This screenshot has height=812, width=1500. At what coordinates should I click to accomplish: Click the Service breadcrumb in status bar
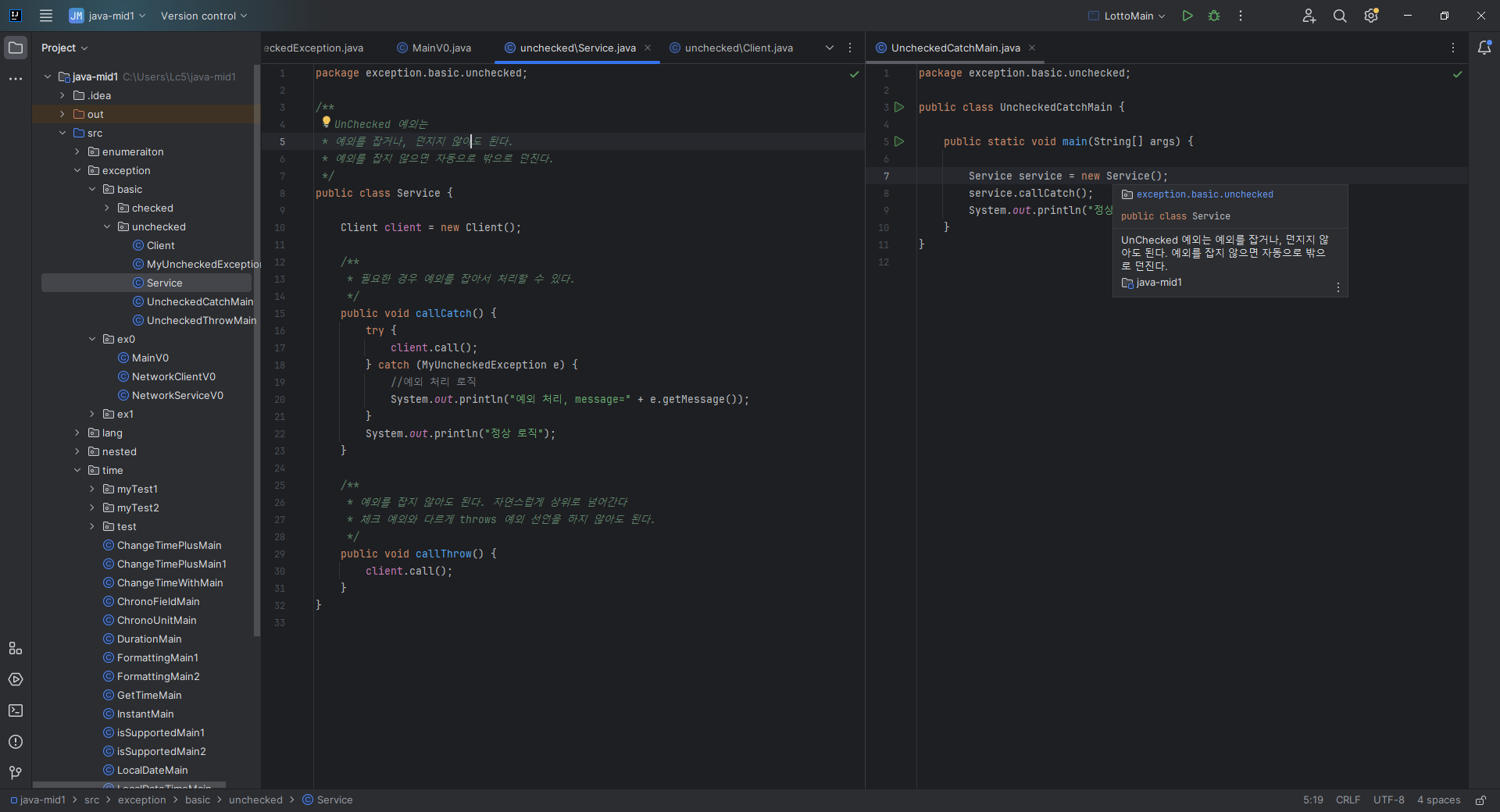[327, 800]
